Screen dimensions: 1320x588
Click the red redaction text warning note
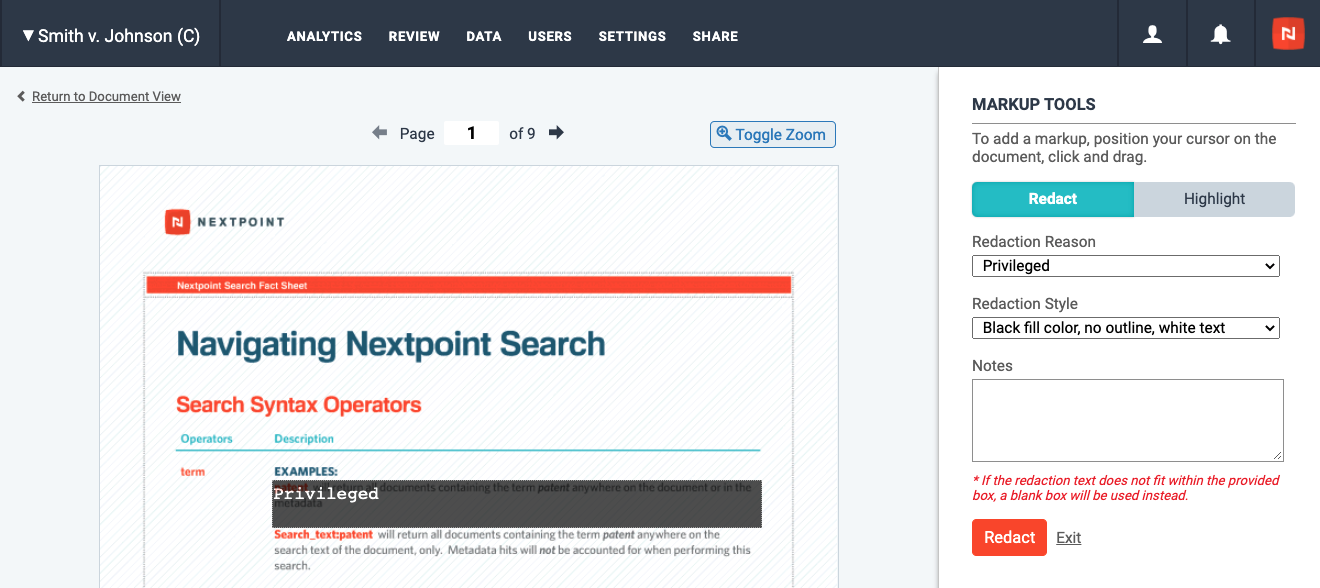pyautogui.click(x=1126, y=488)
